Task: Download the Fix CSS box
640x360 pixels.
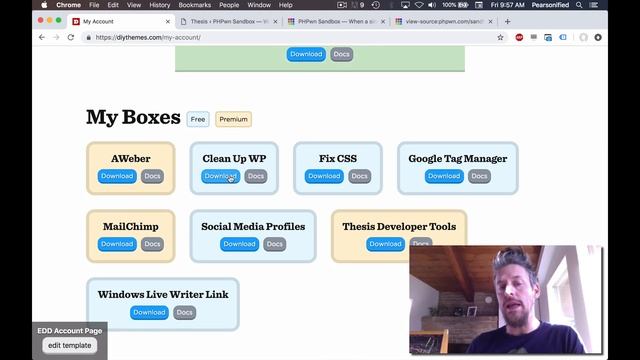Action: (324, 176)
